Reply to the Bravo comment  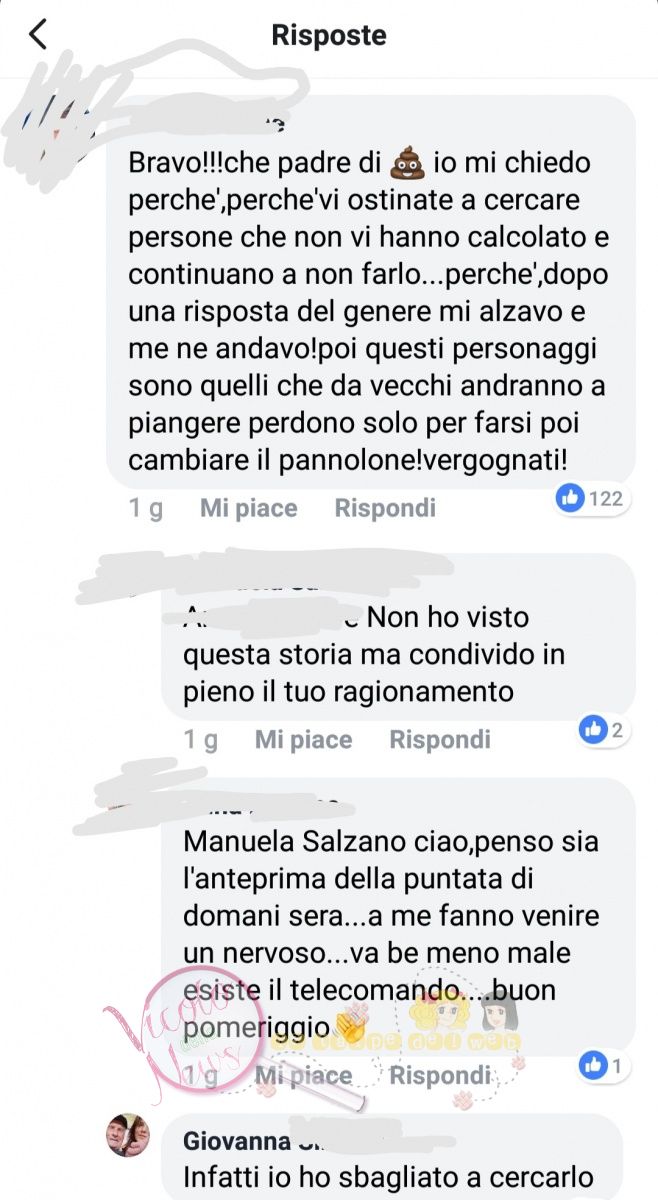[x=385, y=508]
